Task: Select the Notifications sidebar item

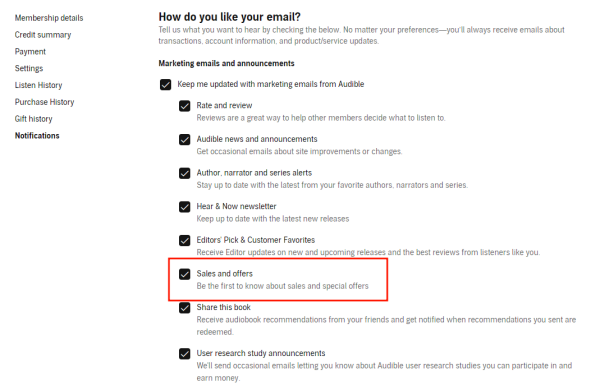Action: pyautogui.click(x=37, y=136)
